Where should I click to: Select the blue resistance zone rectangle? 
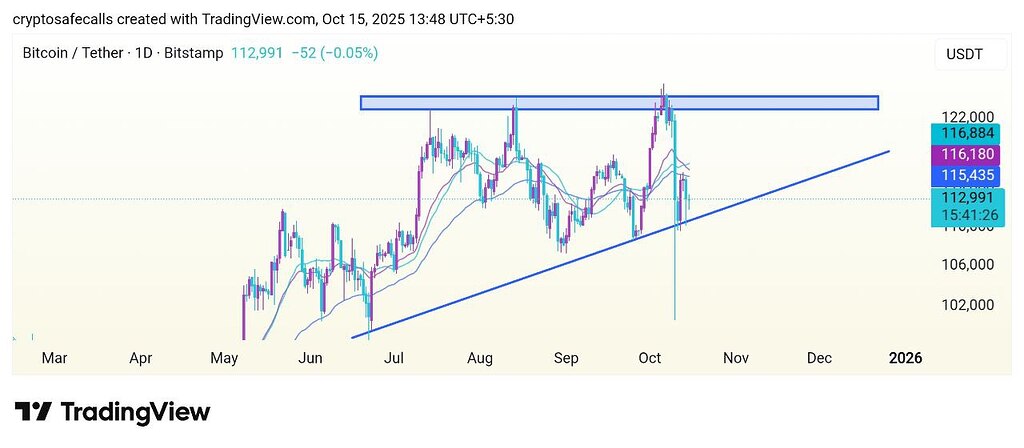pos(618,102)
